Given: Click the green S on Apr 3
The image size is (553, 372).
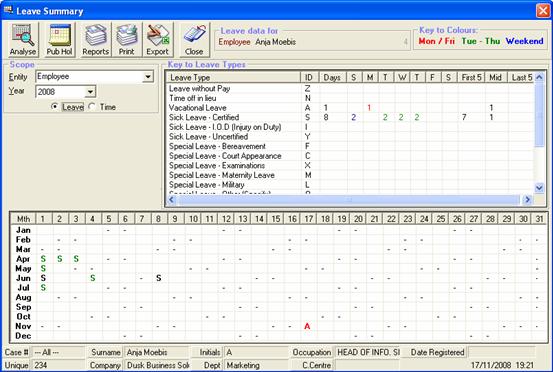Looking at the screenshot, I should [76, 259].
